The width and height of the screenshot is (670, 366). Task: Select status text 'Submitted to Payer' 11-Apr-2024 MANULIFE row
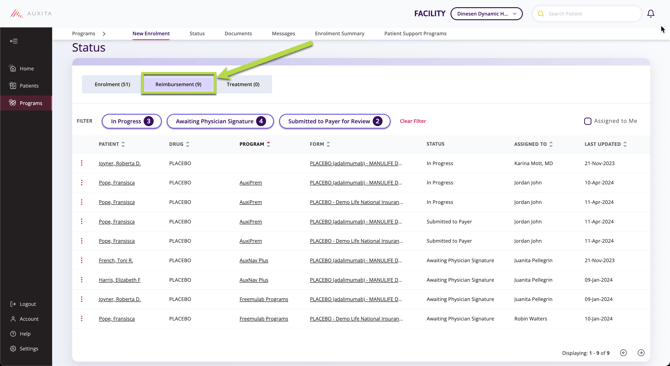449,222
